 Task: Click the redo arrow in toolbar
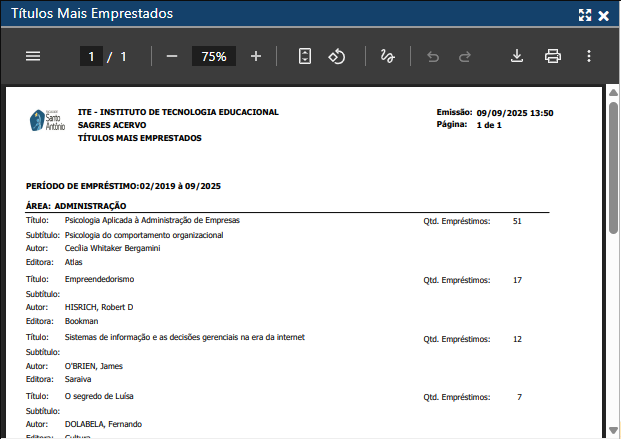tap(465, 57)
